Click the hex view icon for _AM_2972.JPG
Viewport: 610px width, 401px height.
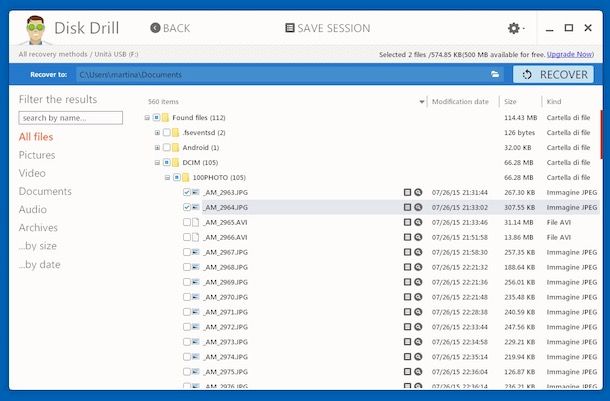point(407,327)
